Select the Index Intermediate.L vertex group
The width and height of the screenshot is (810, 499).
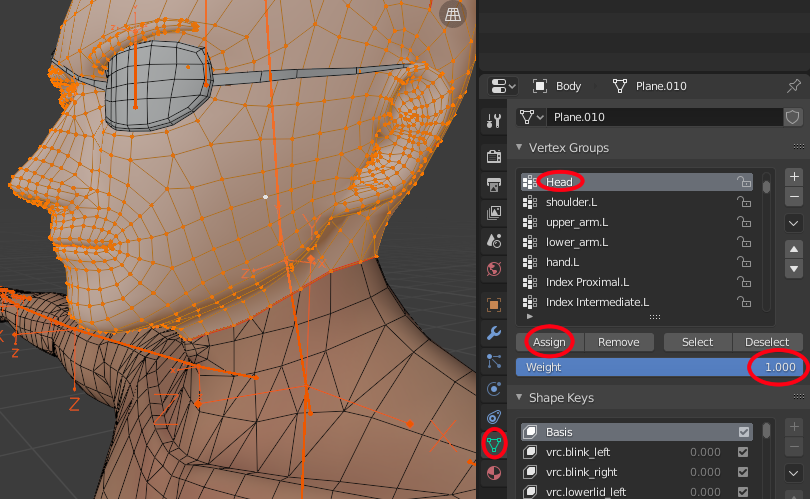click(x=636, y=302)
